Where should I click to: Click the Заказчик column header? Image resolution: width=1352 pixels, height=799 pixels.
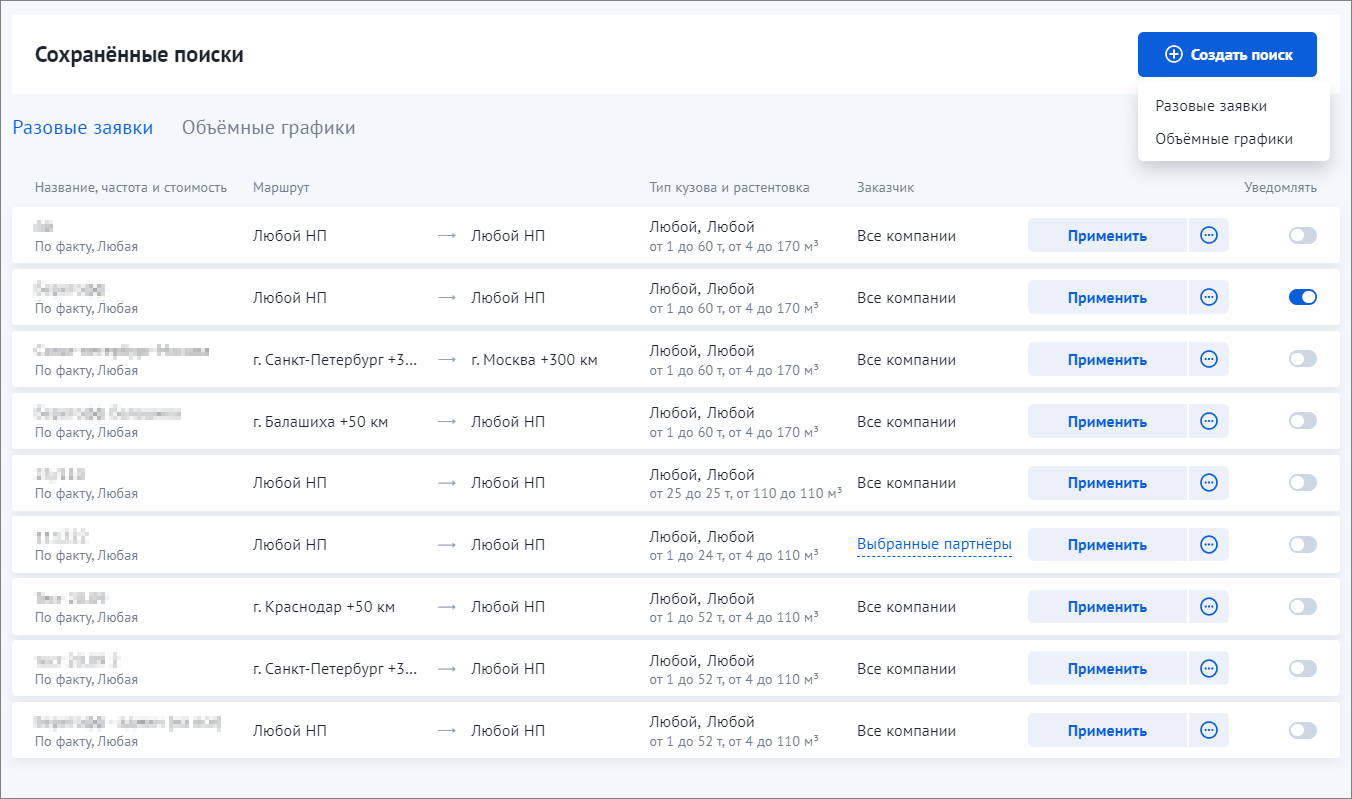(x=885, y=187)
